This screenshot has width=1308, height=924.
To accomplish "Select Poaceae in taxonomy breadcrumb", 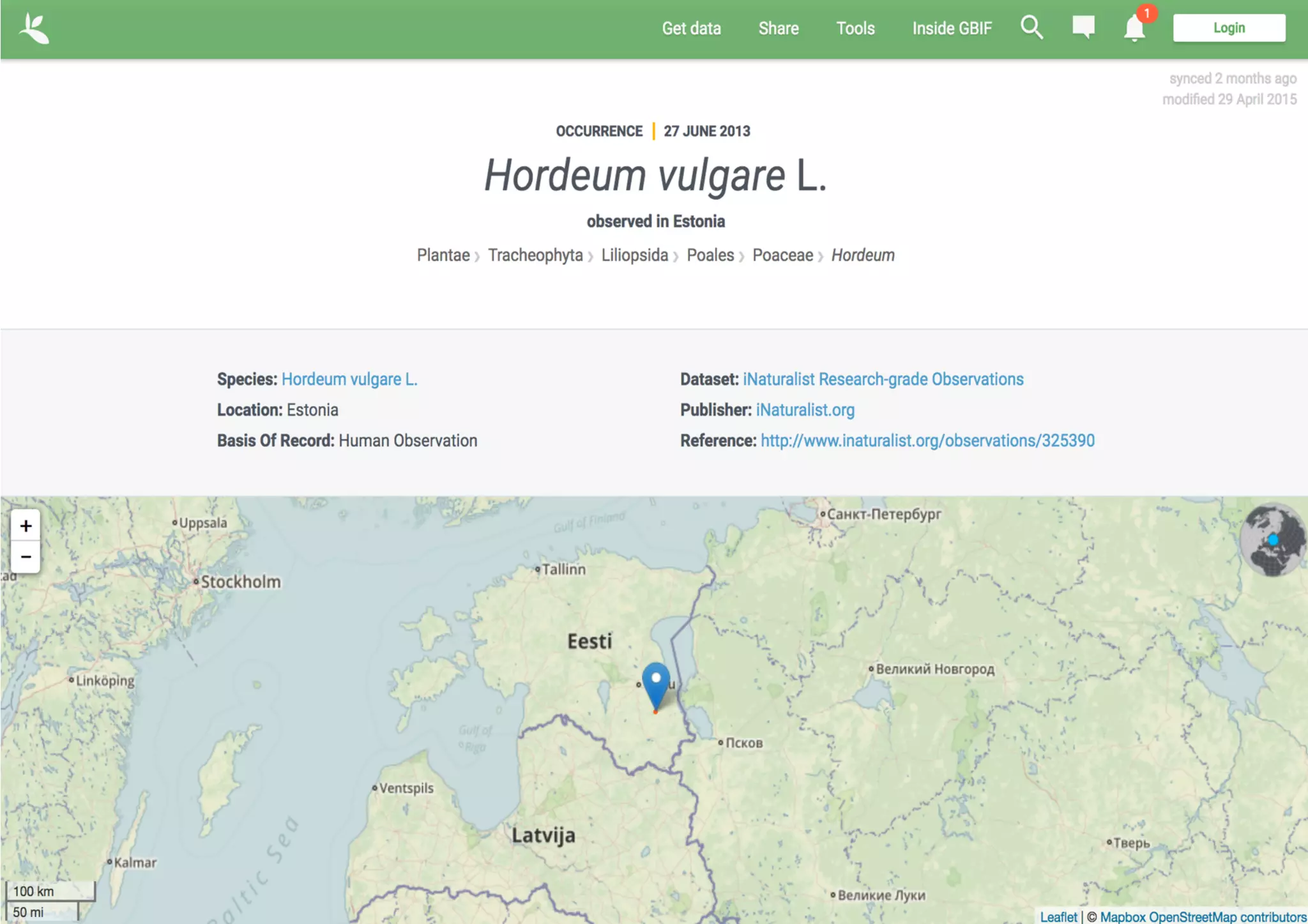I will point(782,255).
